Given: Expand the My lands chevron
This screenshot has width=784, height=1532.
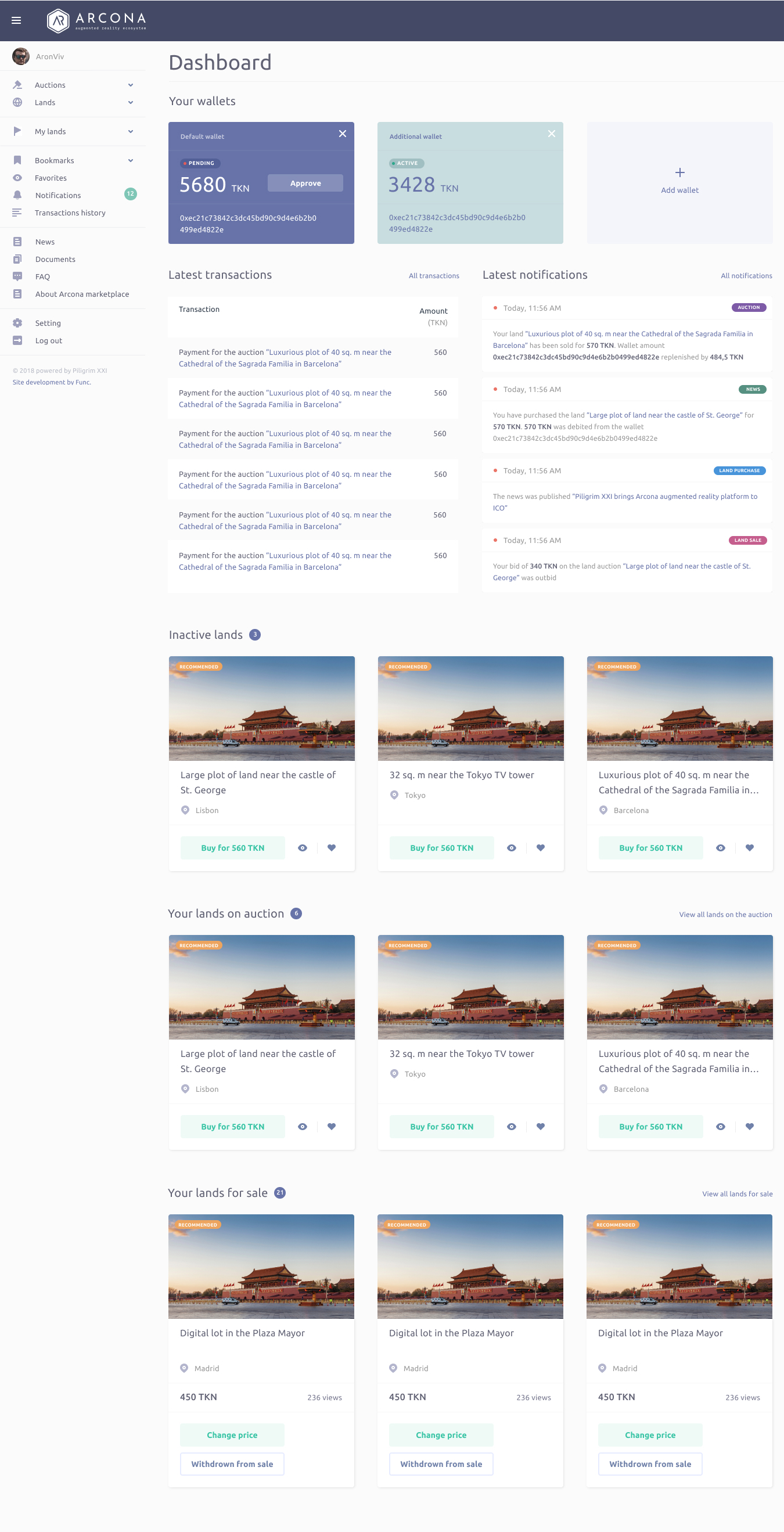Looking at the screenshot, I should 130,131.
